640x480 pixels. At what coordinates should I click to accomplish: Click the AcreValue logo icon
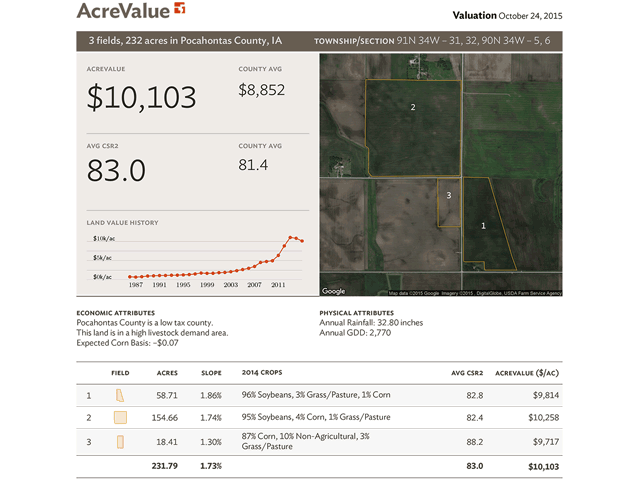point(180,8)
